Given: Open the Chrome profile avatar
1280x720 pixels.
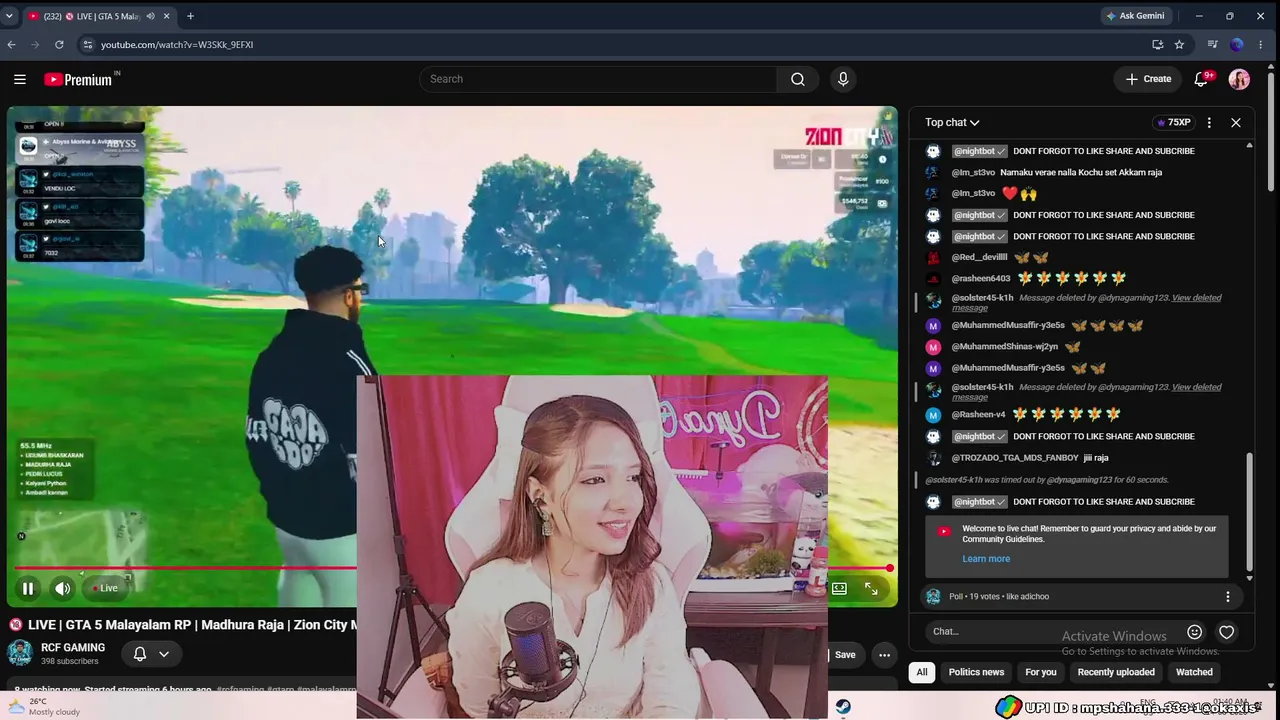Looking at the screenshot, I should [x=1237, y=45].
